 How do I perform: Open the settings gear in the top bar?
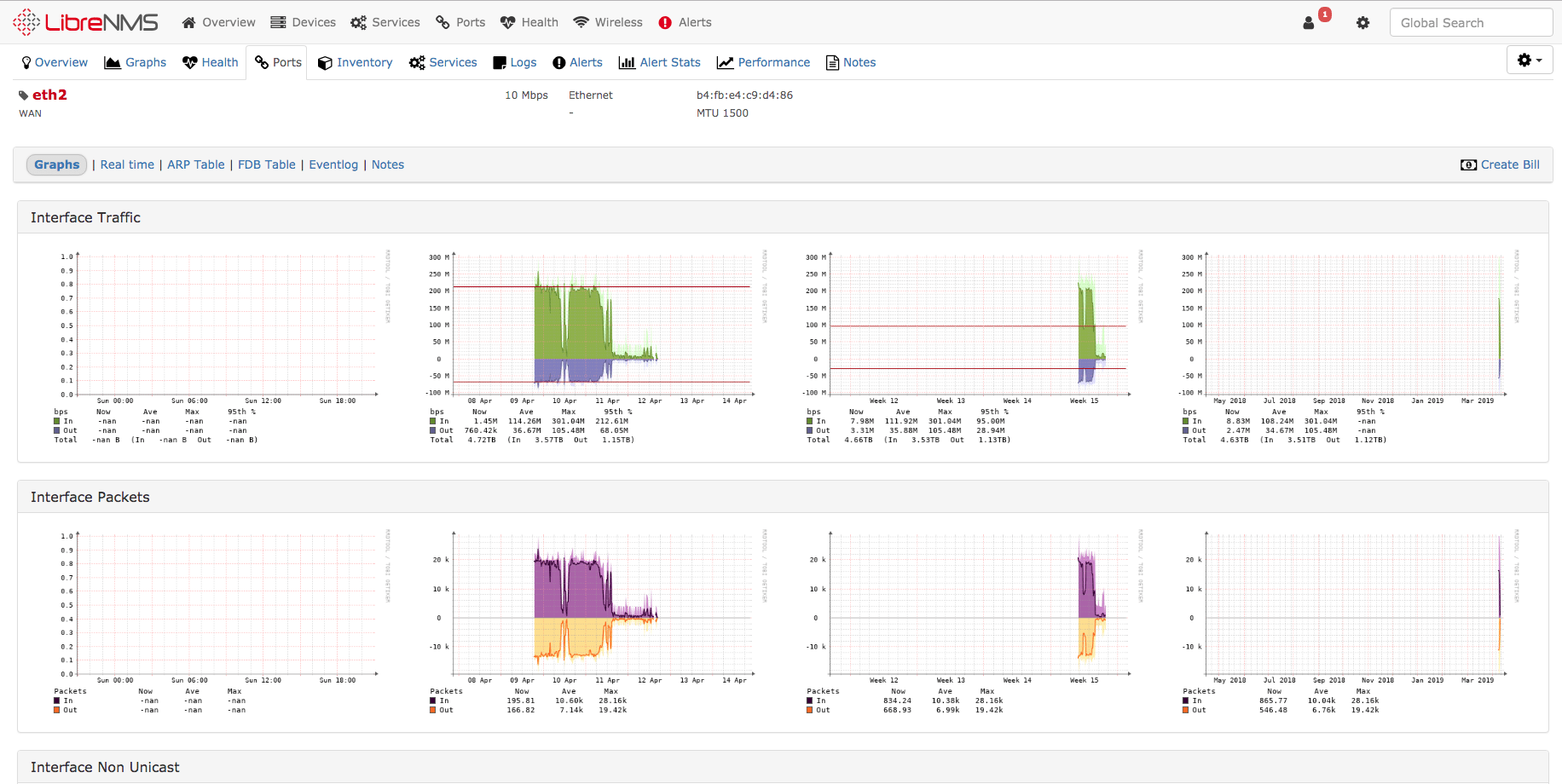click(1362, 23)
